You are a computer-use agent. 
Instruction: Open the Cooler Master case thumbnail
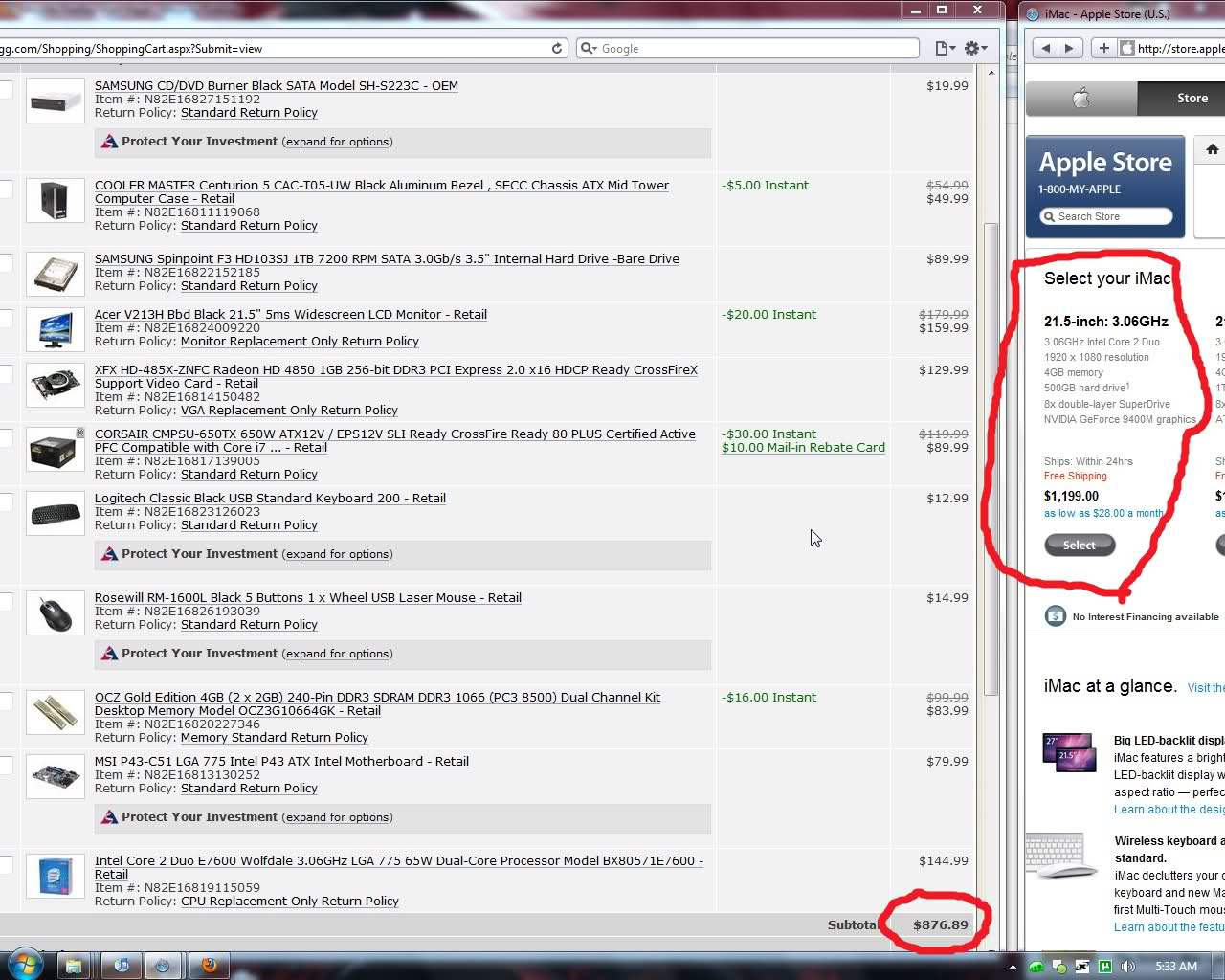(56, 201)
